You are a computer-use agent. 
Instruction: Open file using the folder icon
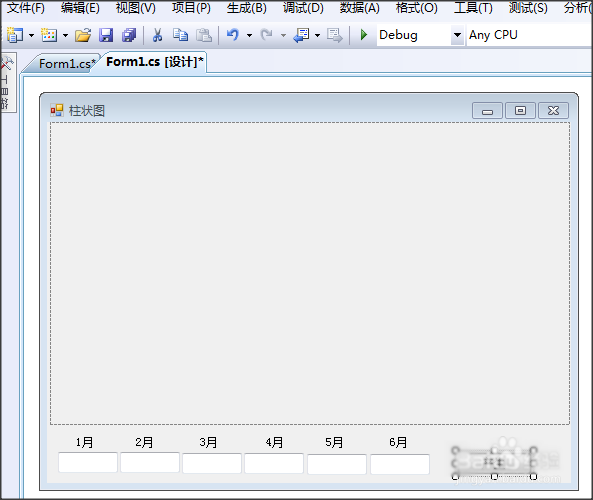click(x=83, y=35)
